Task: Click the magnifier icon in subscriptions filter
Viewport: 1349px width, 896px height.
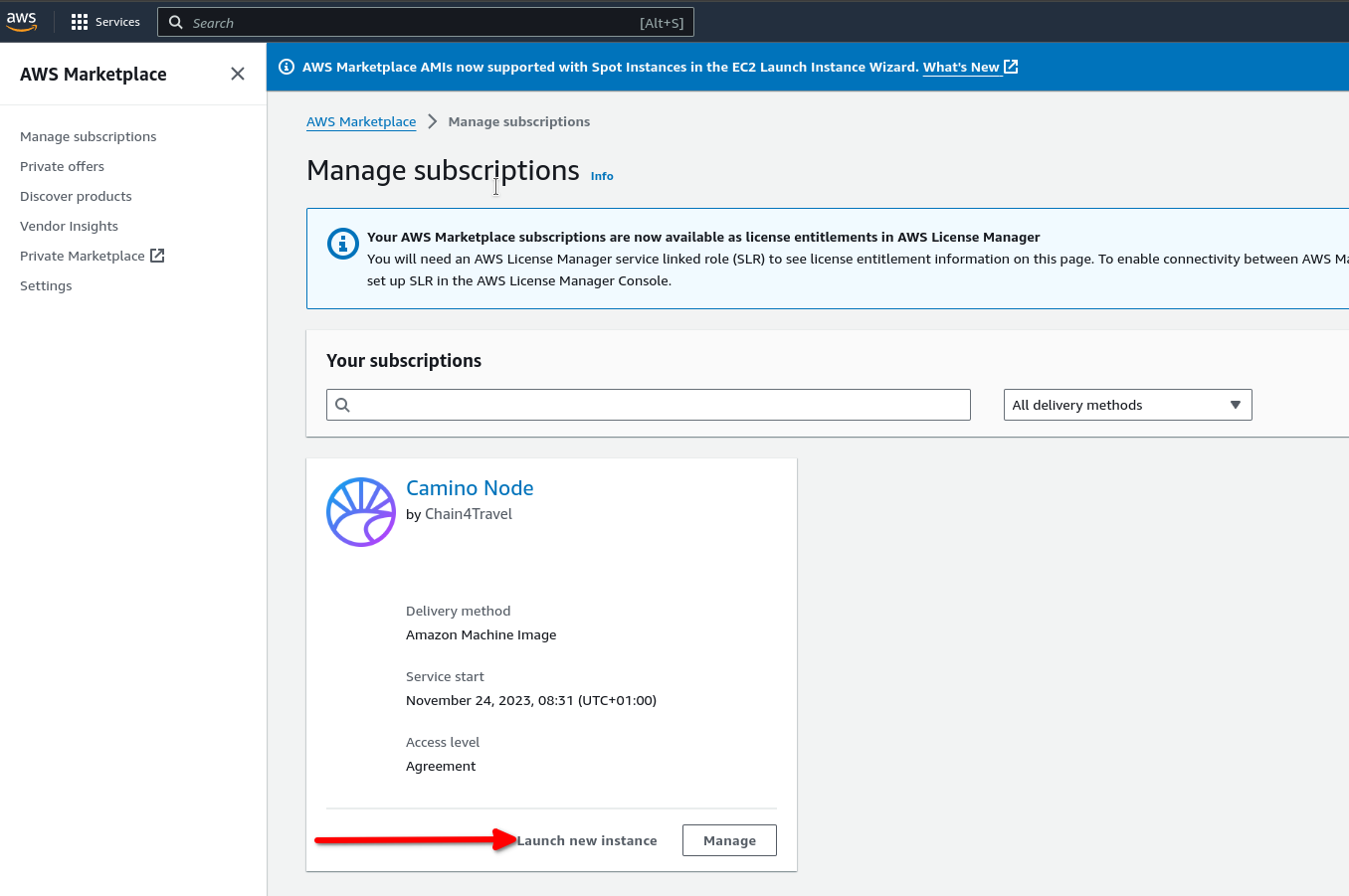Action: [x=343, y=405]
